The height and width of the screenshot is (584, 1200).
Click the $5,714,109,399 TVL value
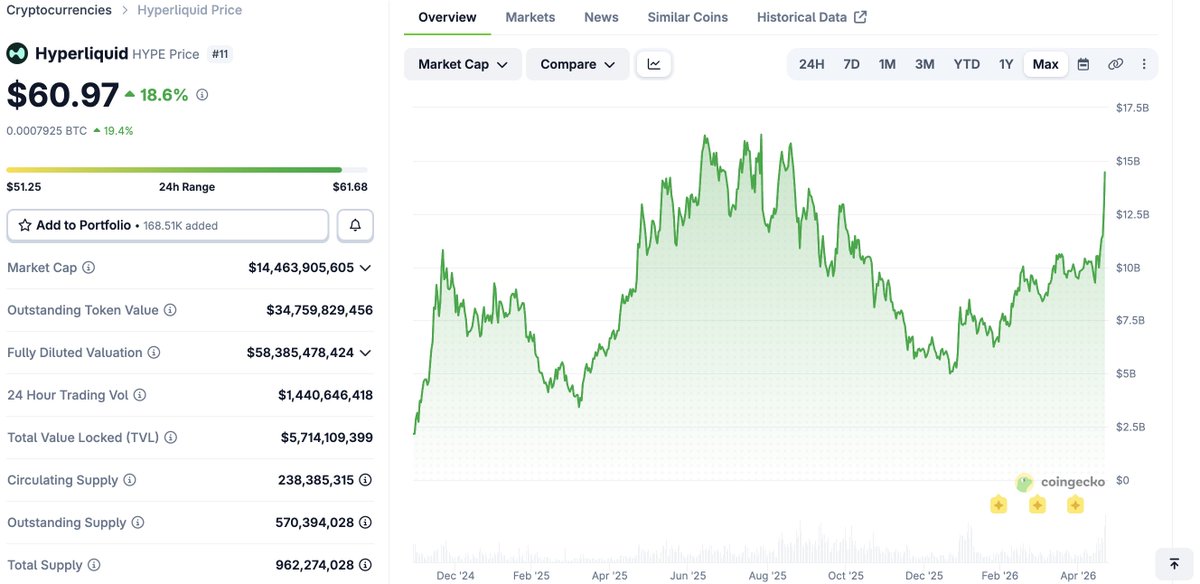[327, 438]
